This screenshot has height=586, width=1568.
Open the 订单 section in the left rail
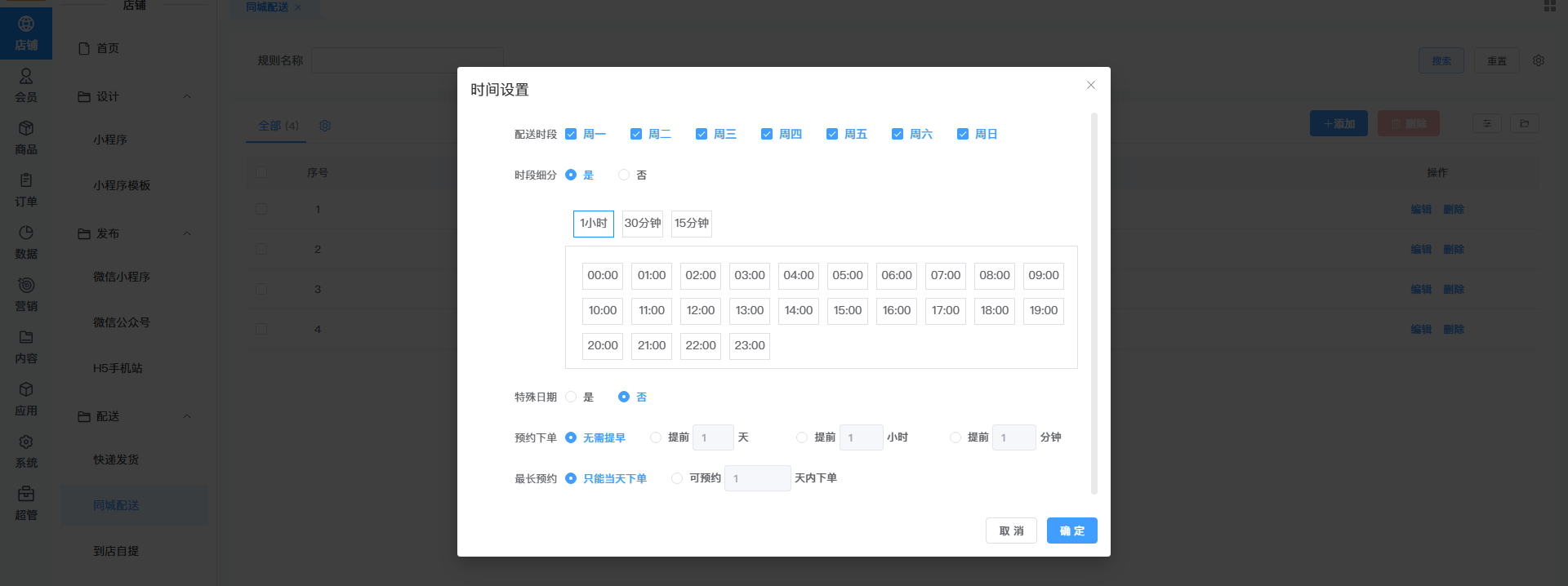[x=26, y=190]
